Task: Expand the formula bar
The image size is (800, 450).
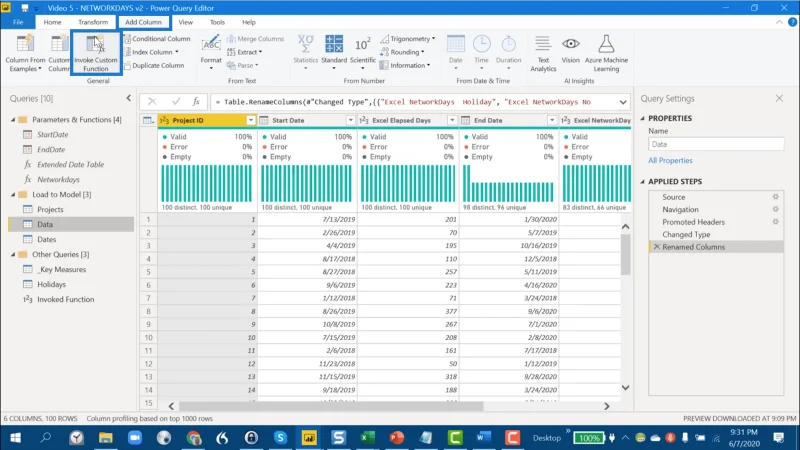Action: 623,102
